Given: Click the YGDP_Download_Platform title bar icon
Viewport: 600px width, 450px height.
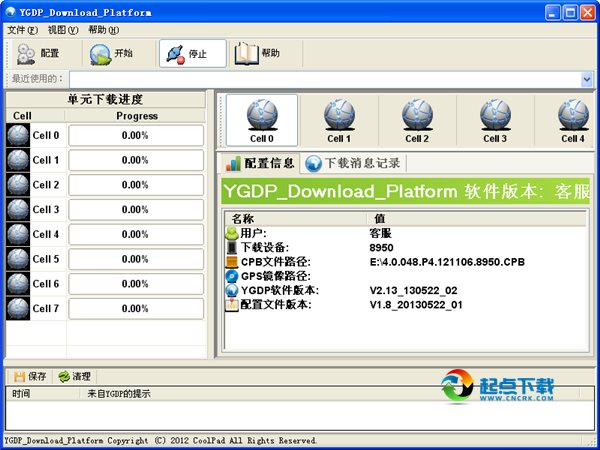Looking at the screenshot, I should click(10, 12).
